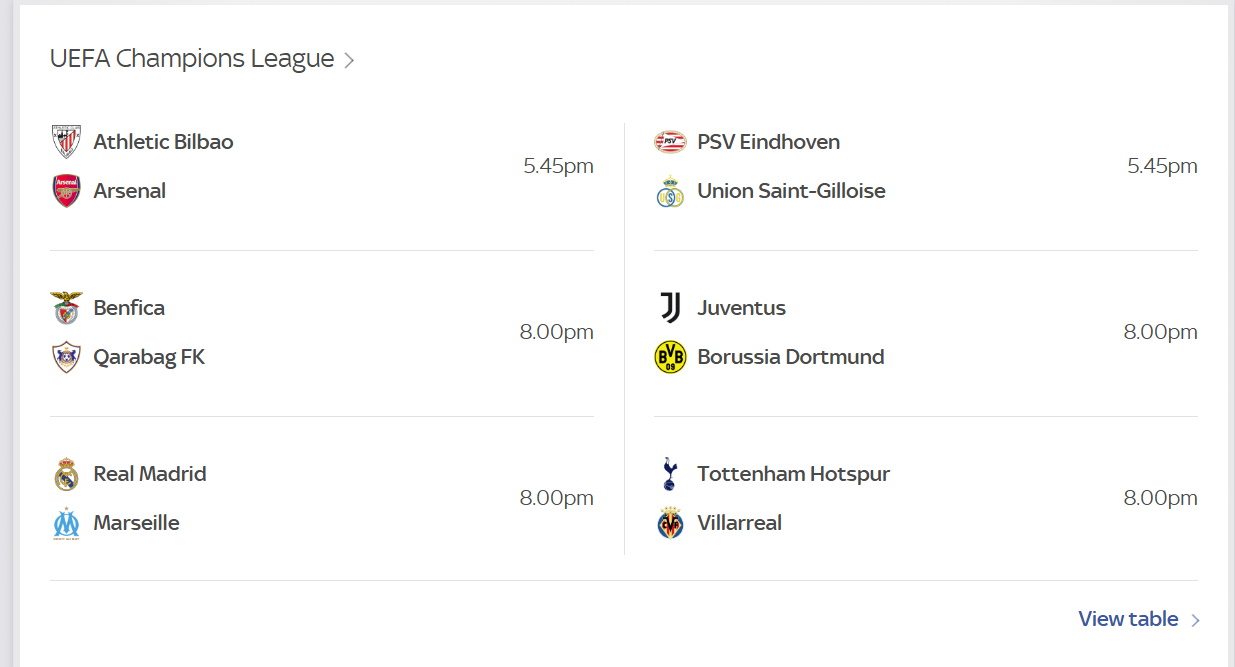Open the Juventus team name link
Screen dimensions: 1235x667
[741, 308]
